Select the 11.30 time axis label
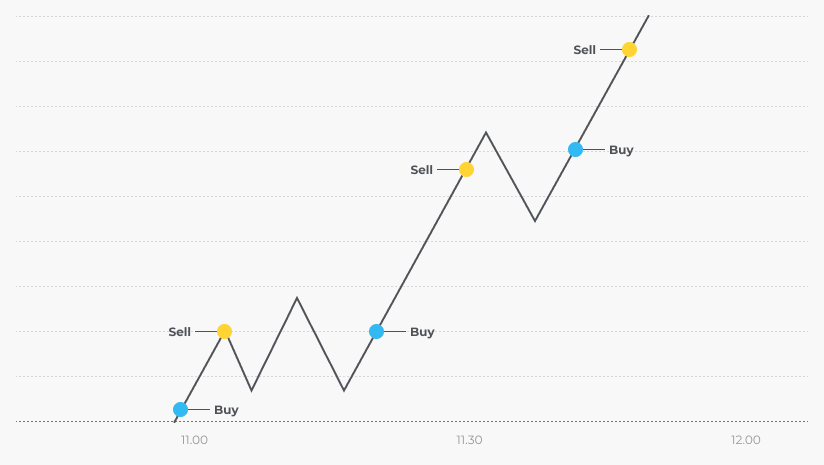The height and width of the screenshot is (465, 824). (469, 440)
